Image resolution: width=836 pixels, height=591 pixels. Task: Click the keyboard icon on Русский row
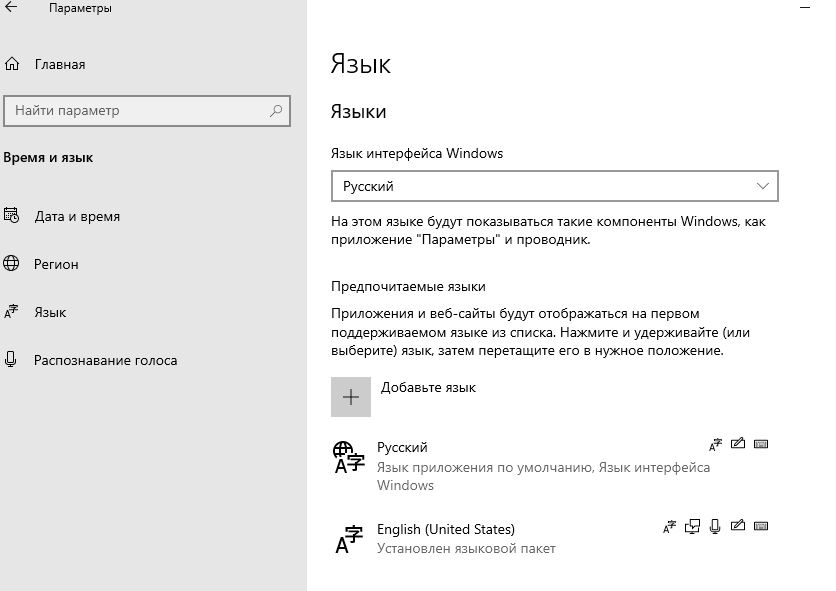[761, 444]
